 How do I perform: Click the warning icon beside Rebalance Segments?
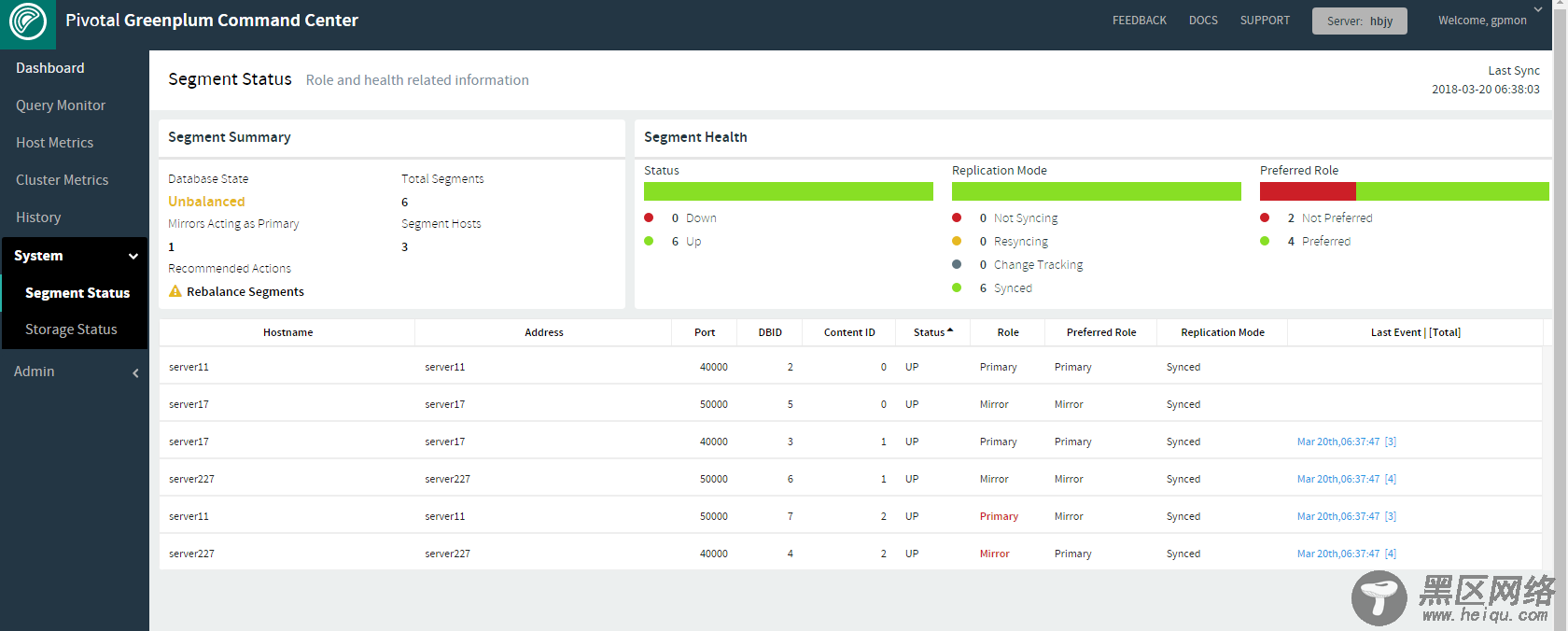(175, 291)
